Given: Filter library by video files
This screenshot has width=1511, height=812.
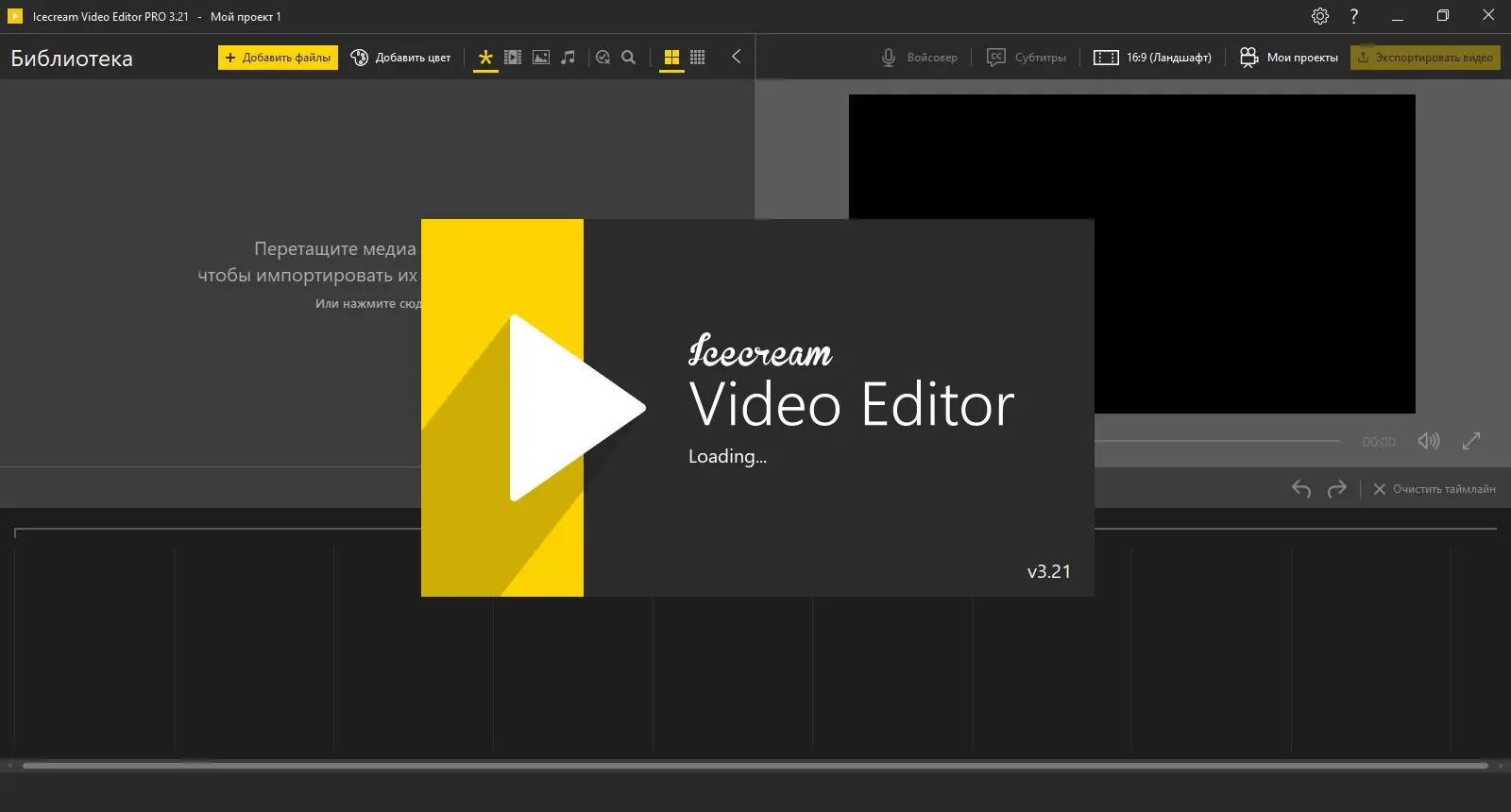Looking at the screenshot, I should (513, 58).
